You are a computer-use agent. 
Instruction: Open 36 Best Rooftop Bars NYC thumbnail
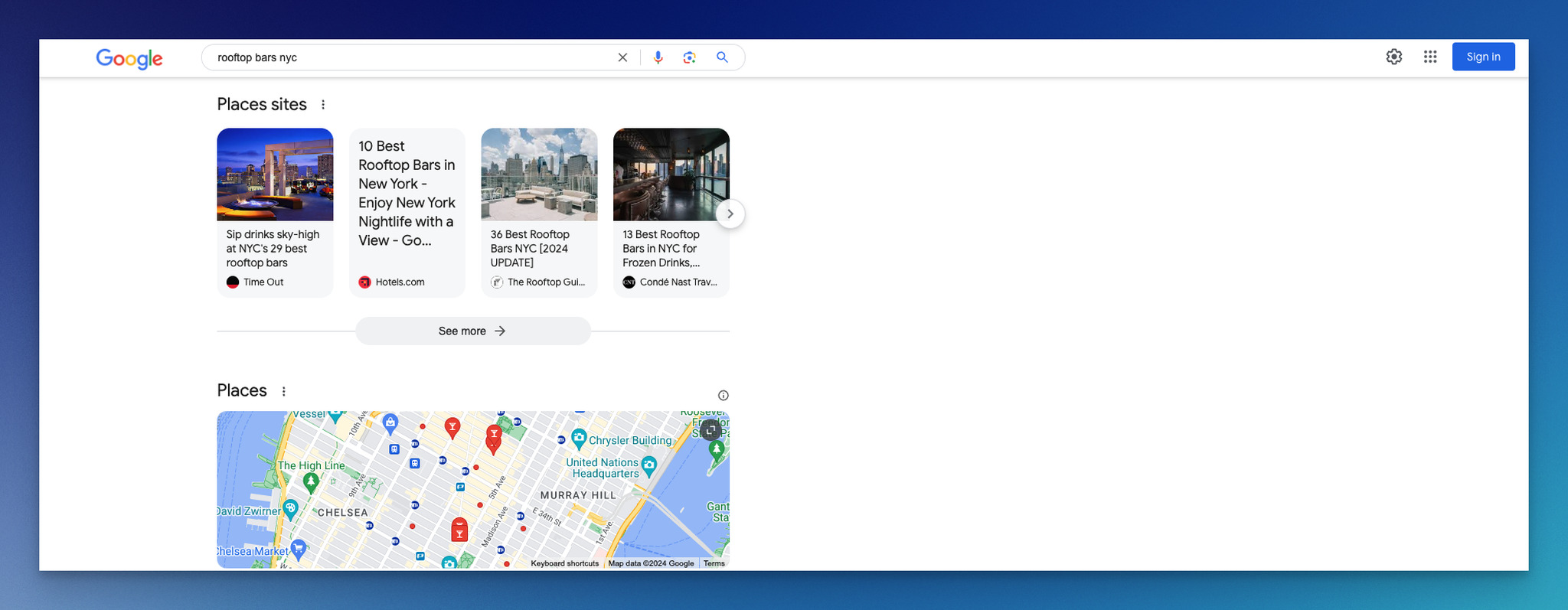tap(539, 175)
